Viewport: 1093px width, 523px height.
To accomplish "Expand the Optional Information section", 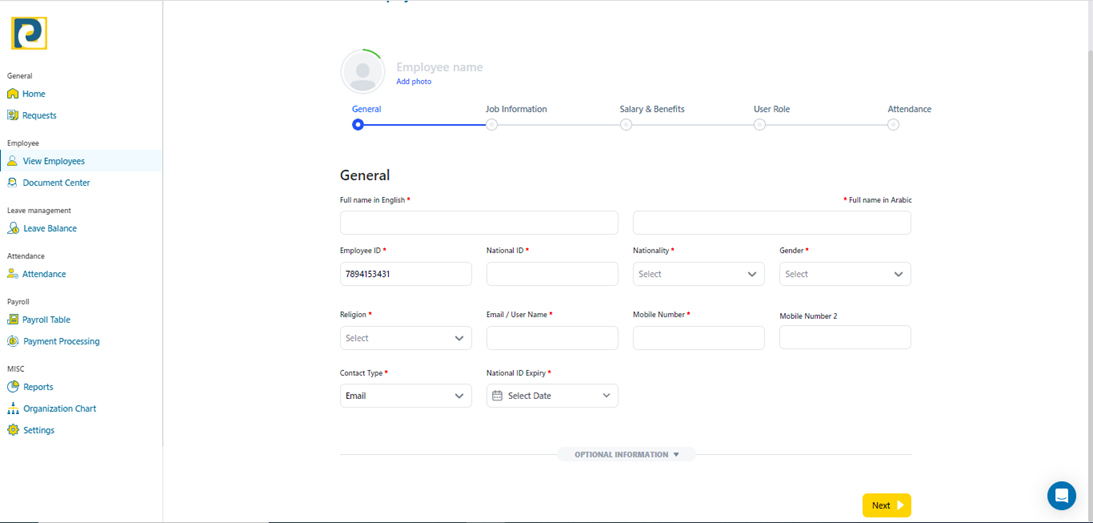I will [x=626, y=455].
